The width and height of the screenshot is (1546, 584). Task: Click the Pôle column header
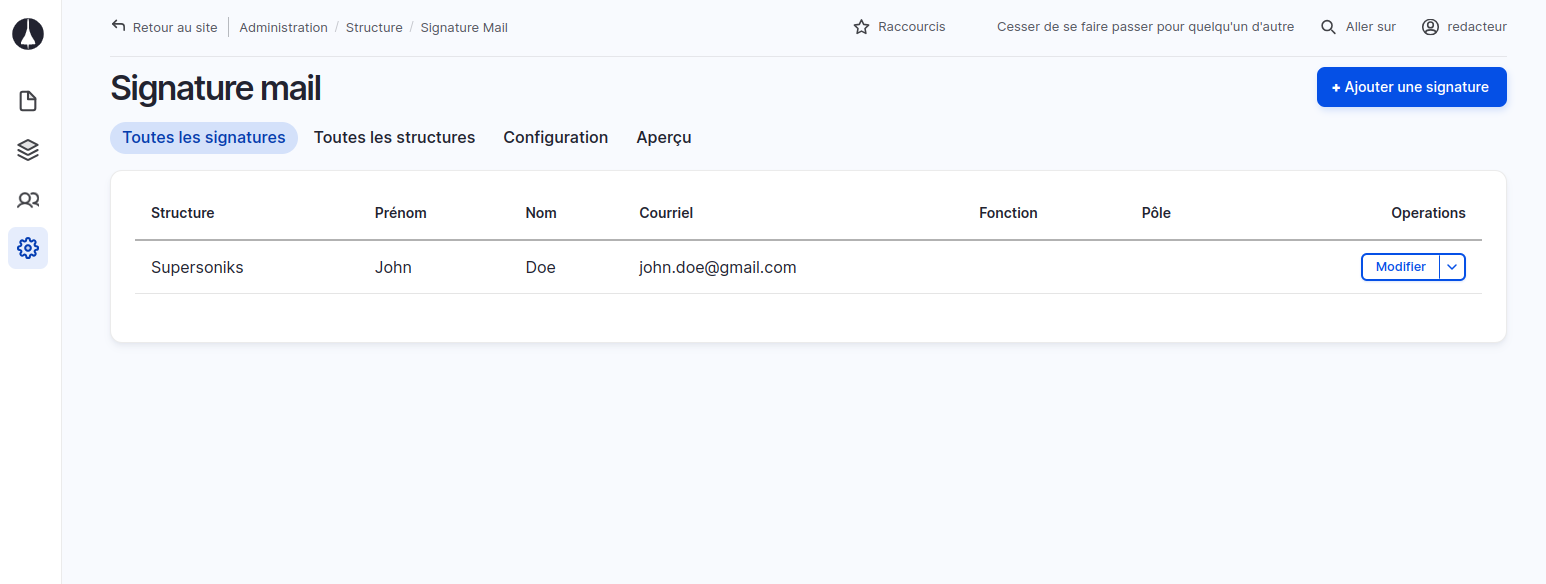1156,213
